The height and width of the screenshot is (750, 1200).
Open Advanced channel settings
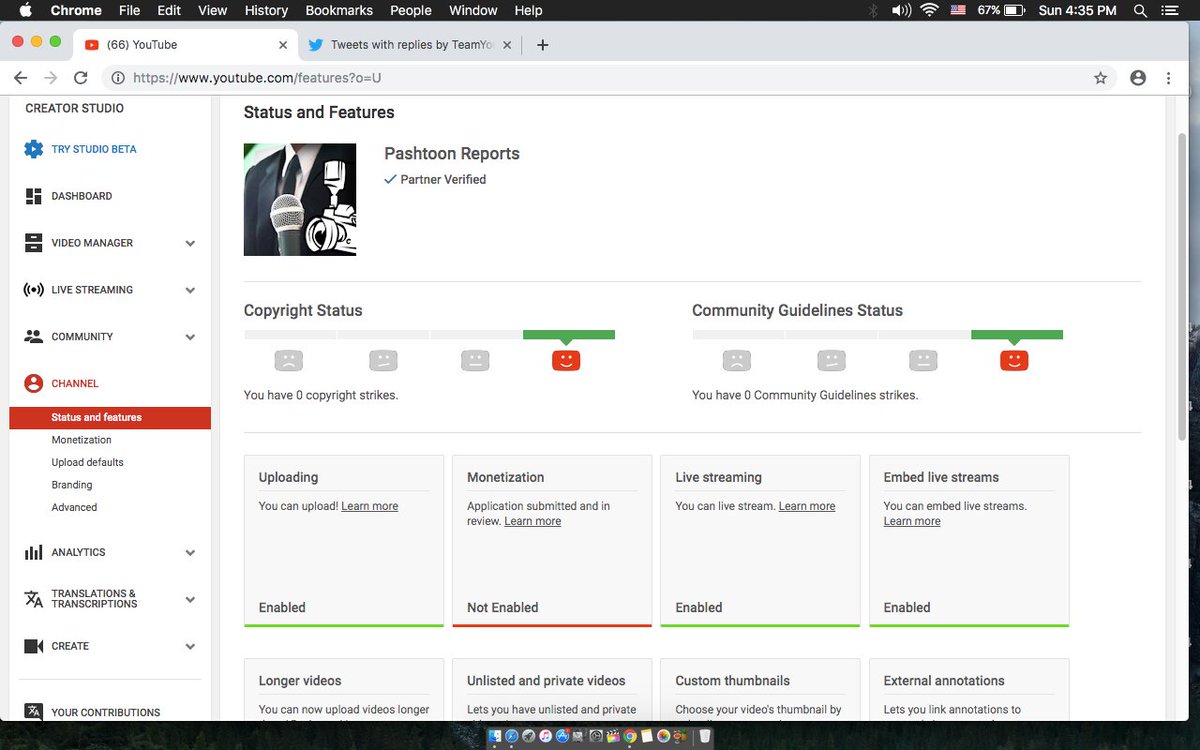(75, 507)
